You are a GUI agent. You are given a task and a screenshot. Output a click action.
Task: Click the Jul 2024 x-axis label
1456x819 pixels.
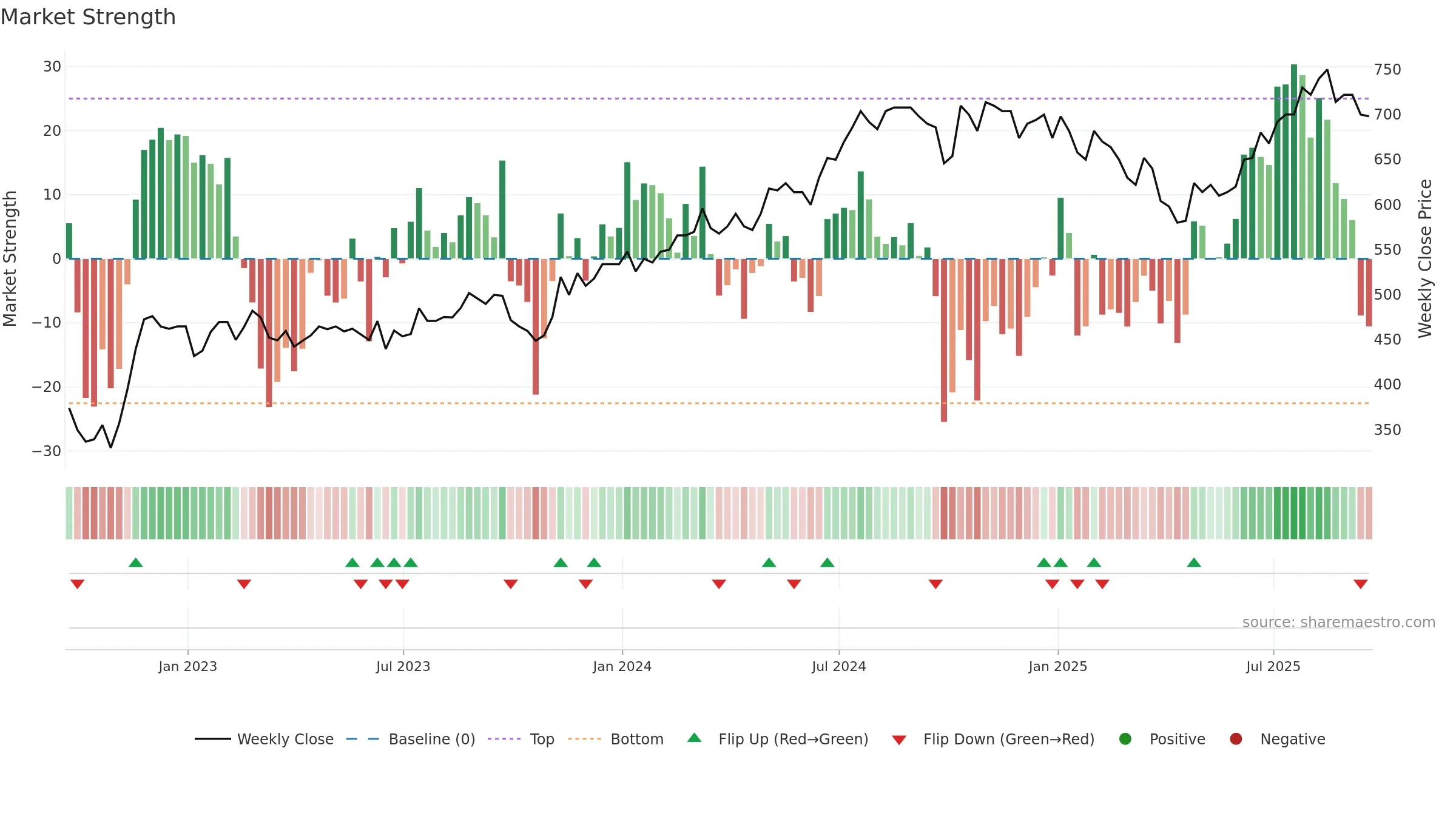click(x=838, y=666)
